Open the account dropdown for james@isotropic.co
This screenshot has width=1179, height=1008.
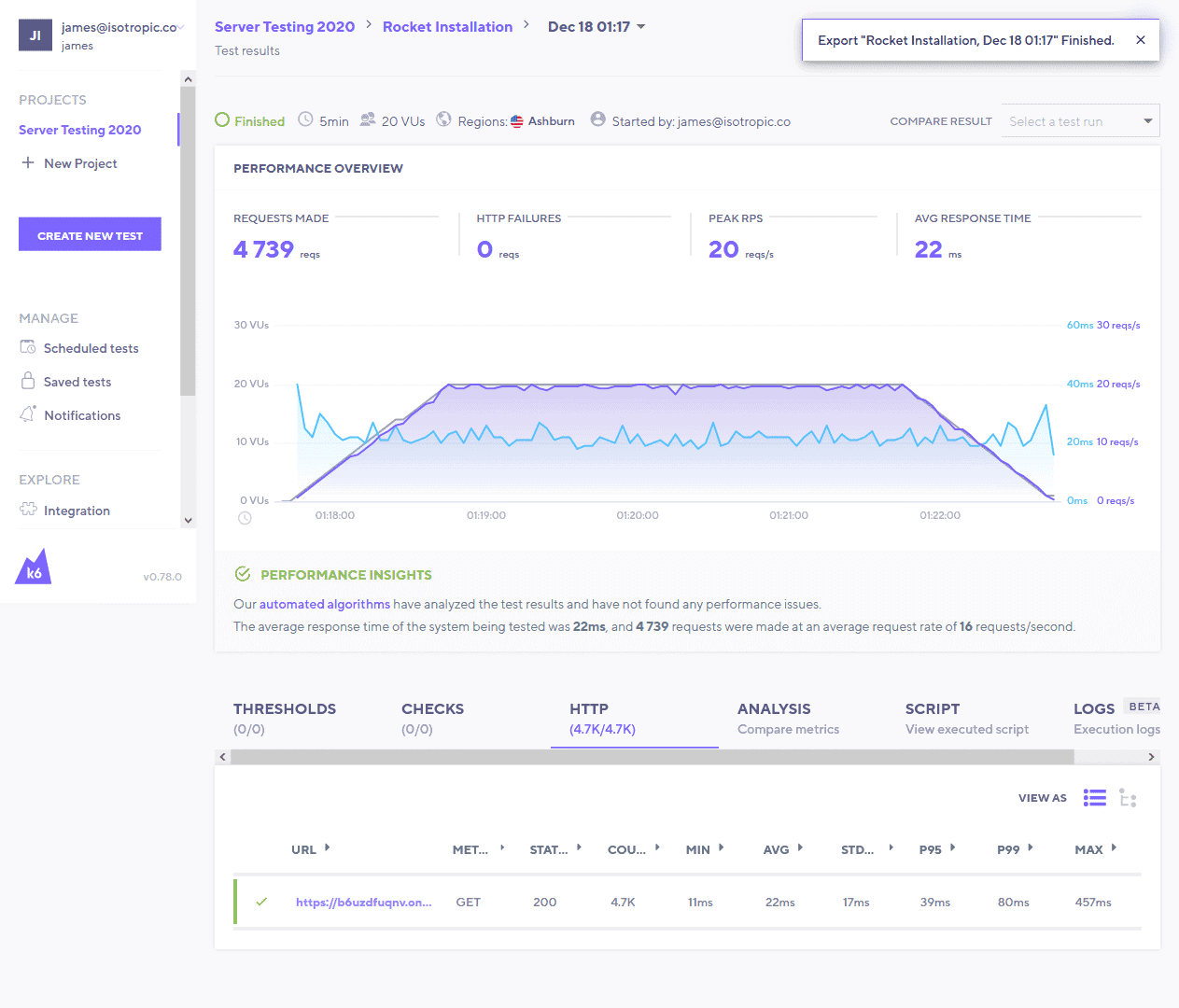coord(181,27)
